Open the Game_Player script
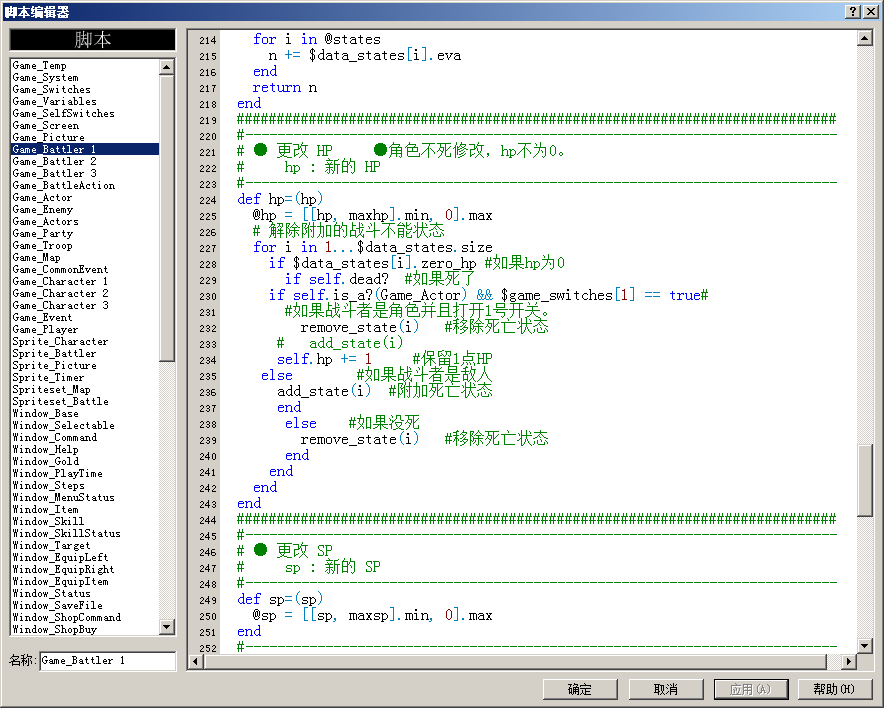Image resolution: width=884 pixels, height=708 pixels. (x=85, y=329)
